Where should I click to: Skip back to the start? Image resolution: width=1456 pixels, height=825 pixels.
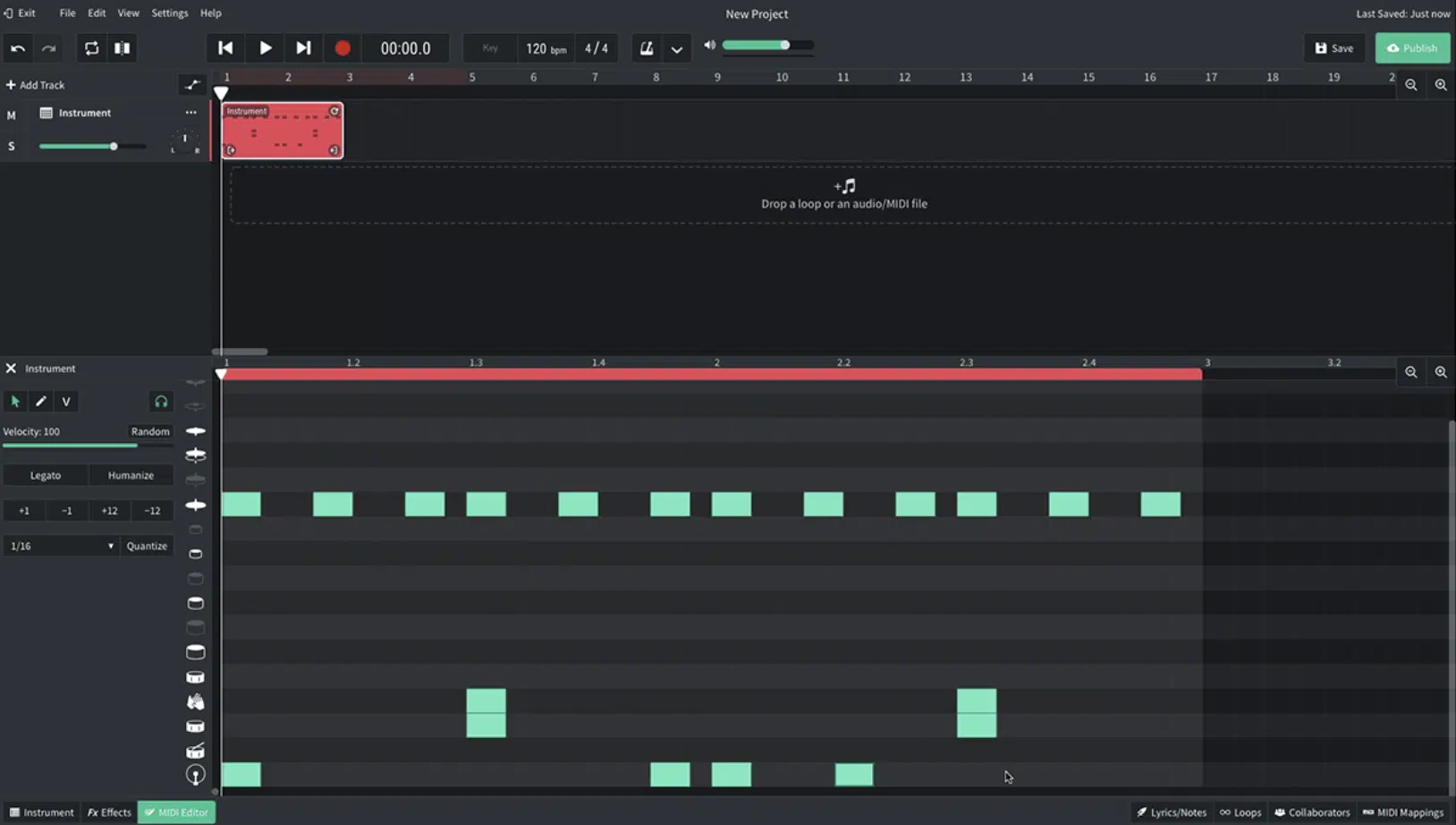pyautogui.click(x=225, y=48)
